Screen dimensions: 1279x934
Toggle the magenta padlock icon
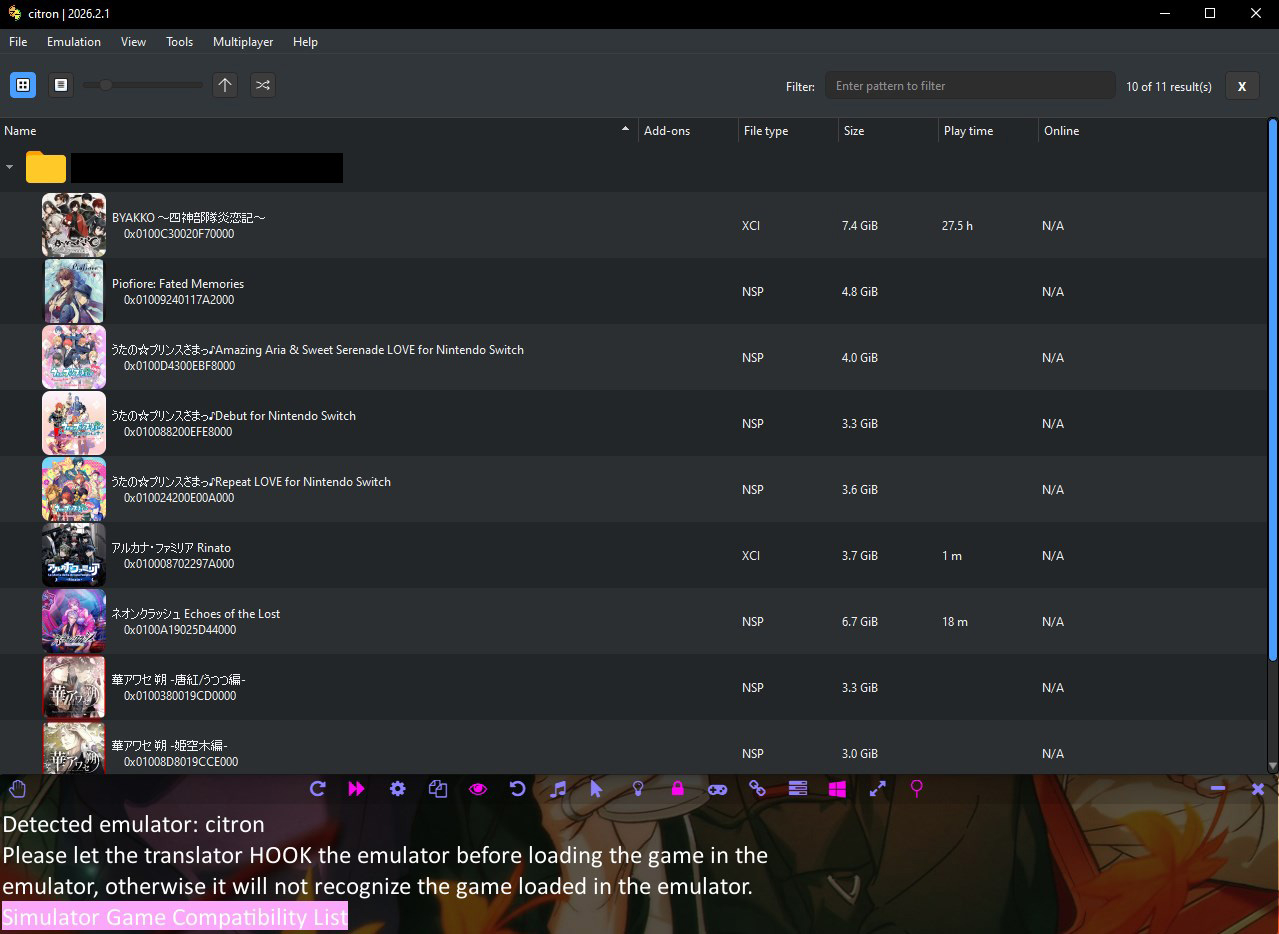point(678,789)
